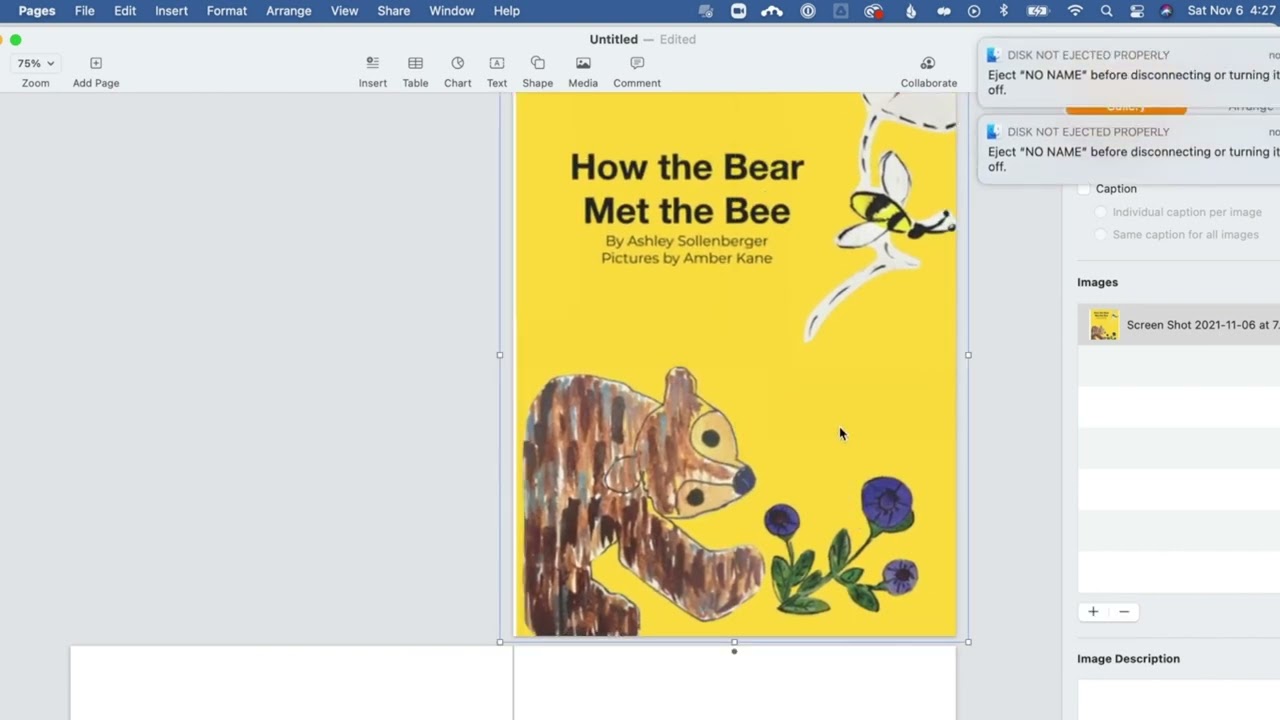Open the Share menu

point(393,11)
